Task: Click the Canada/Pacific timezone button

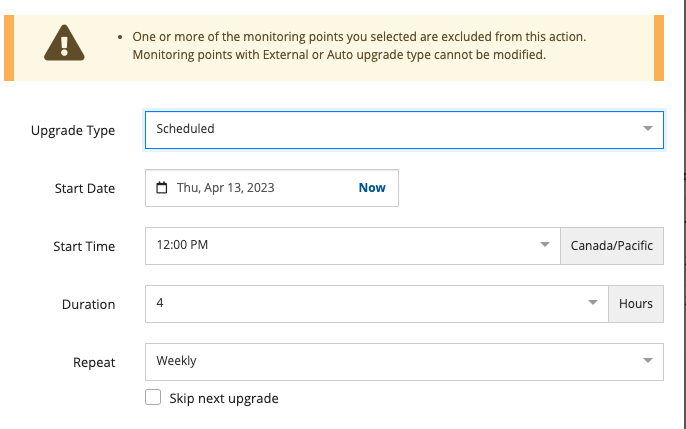Action: (x=612, y=245)
